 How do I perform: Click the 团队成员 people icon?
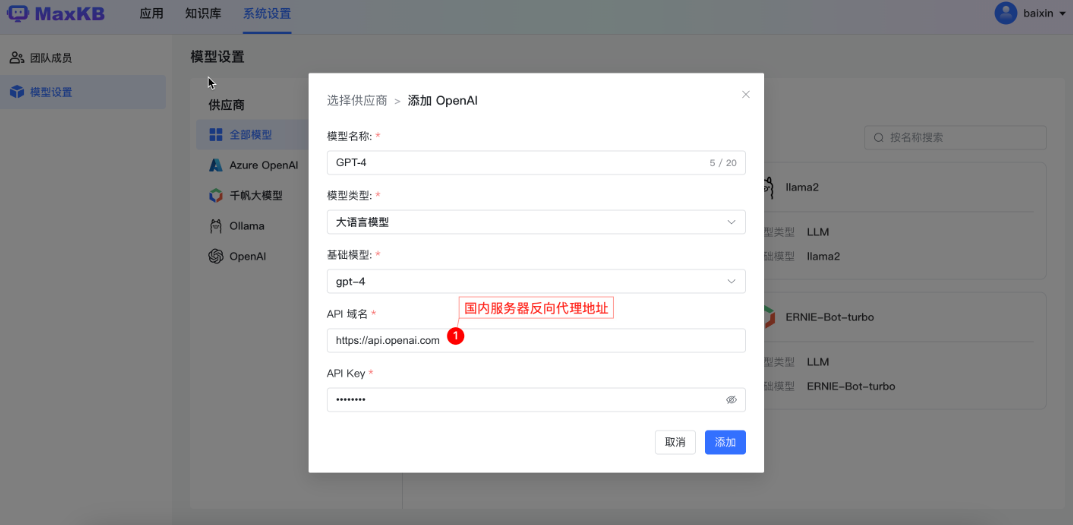point(16,58)
